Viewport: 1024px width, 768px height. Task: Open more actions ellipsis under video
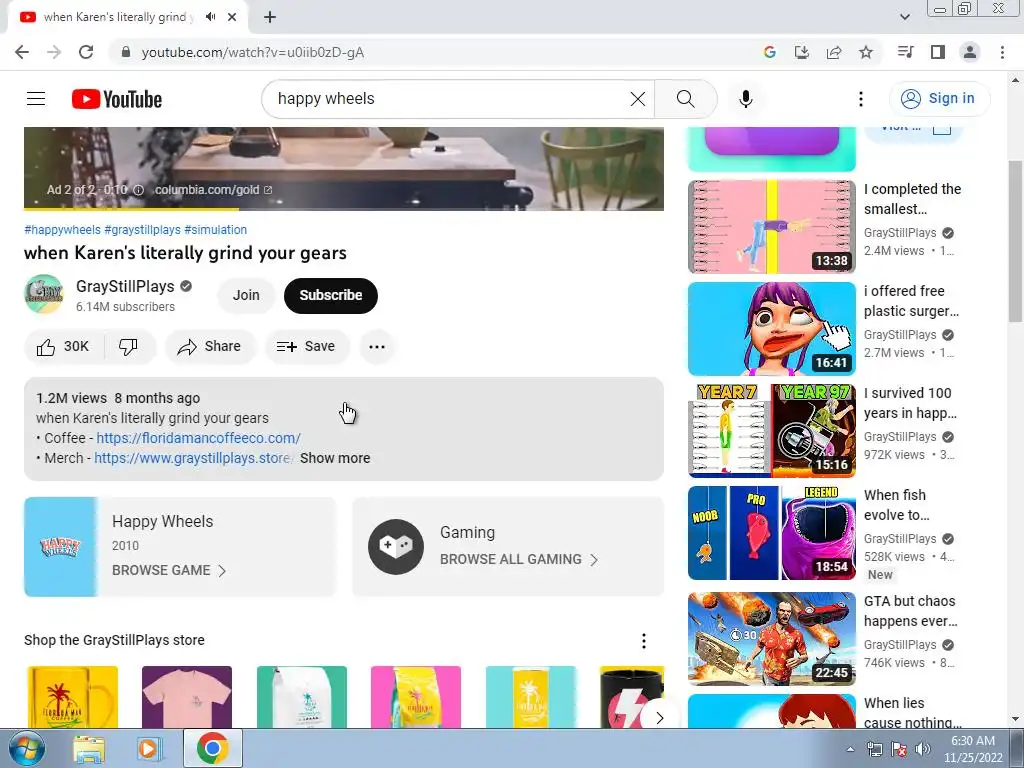point(377,347)
